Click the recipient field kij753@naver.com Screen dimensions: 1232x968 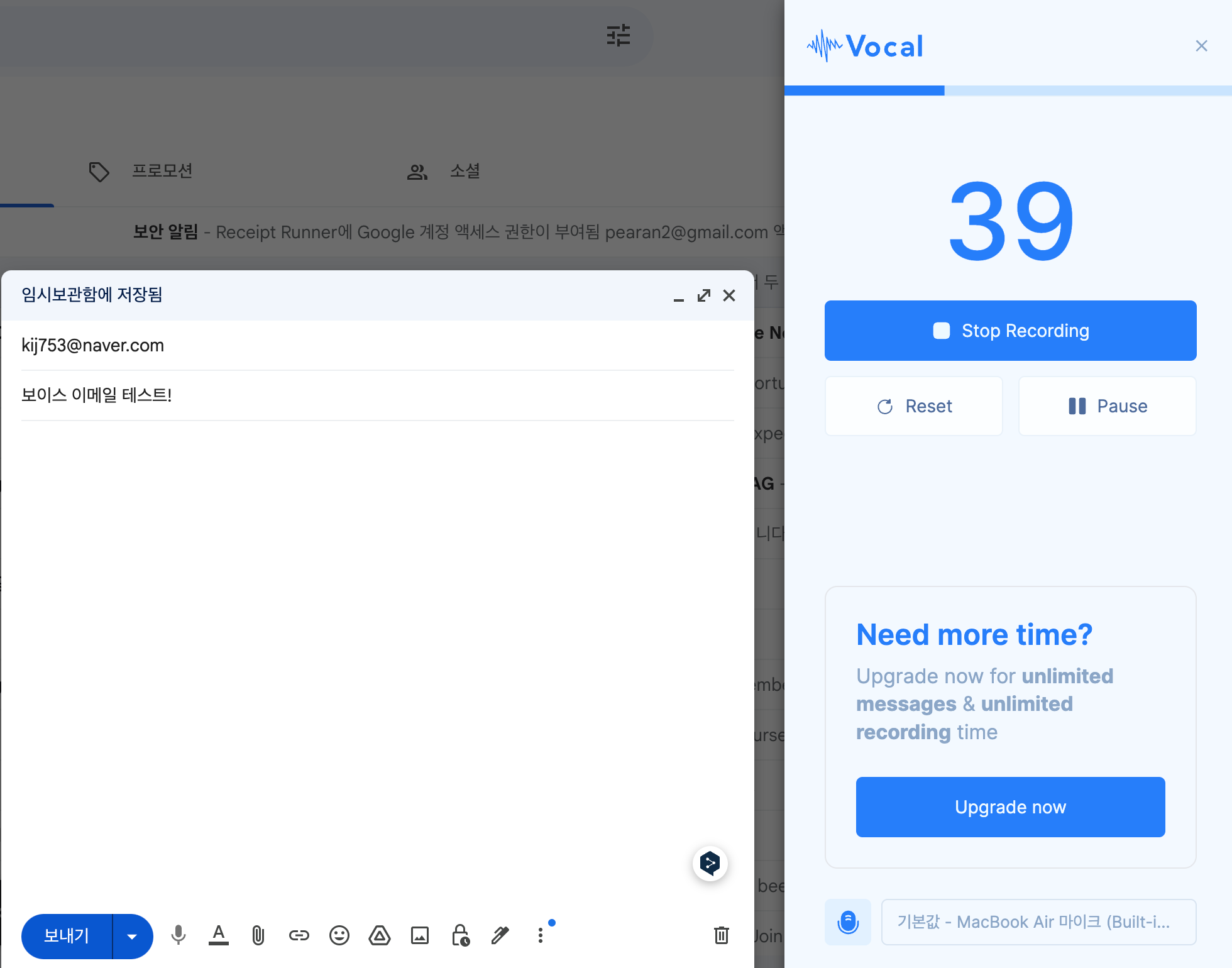click(x=93, y=346)
